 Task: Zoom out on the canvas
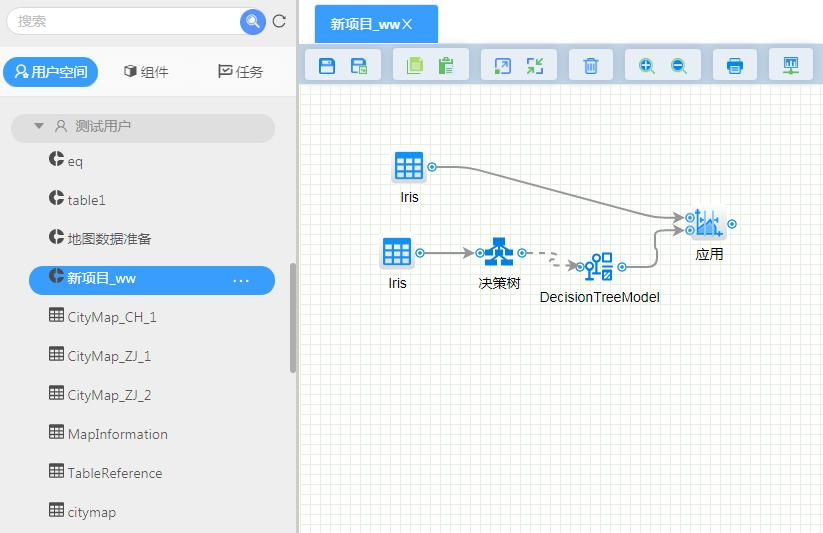pyautogui.click(x=679, y=66)
